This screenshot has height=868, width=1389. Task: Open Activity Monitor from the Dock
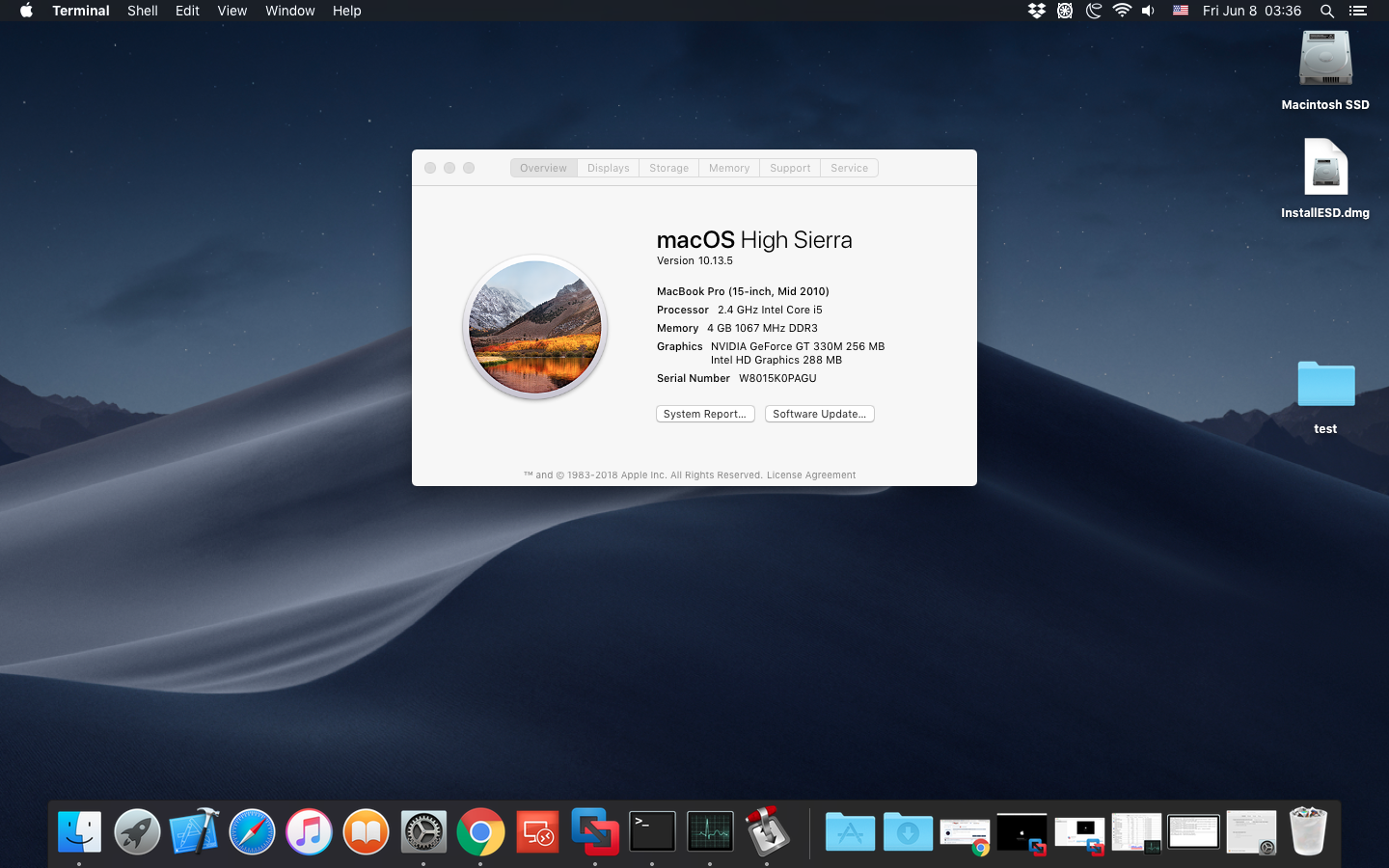(710, 831)
